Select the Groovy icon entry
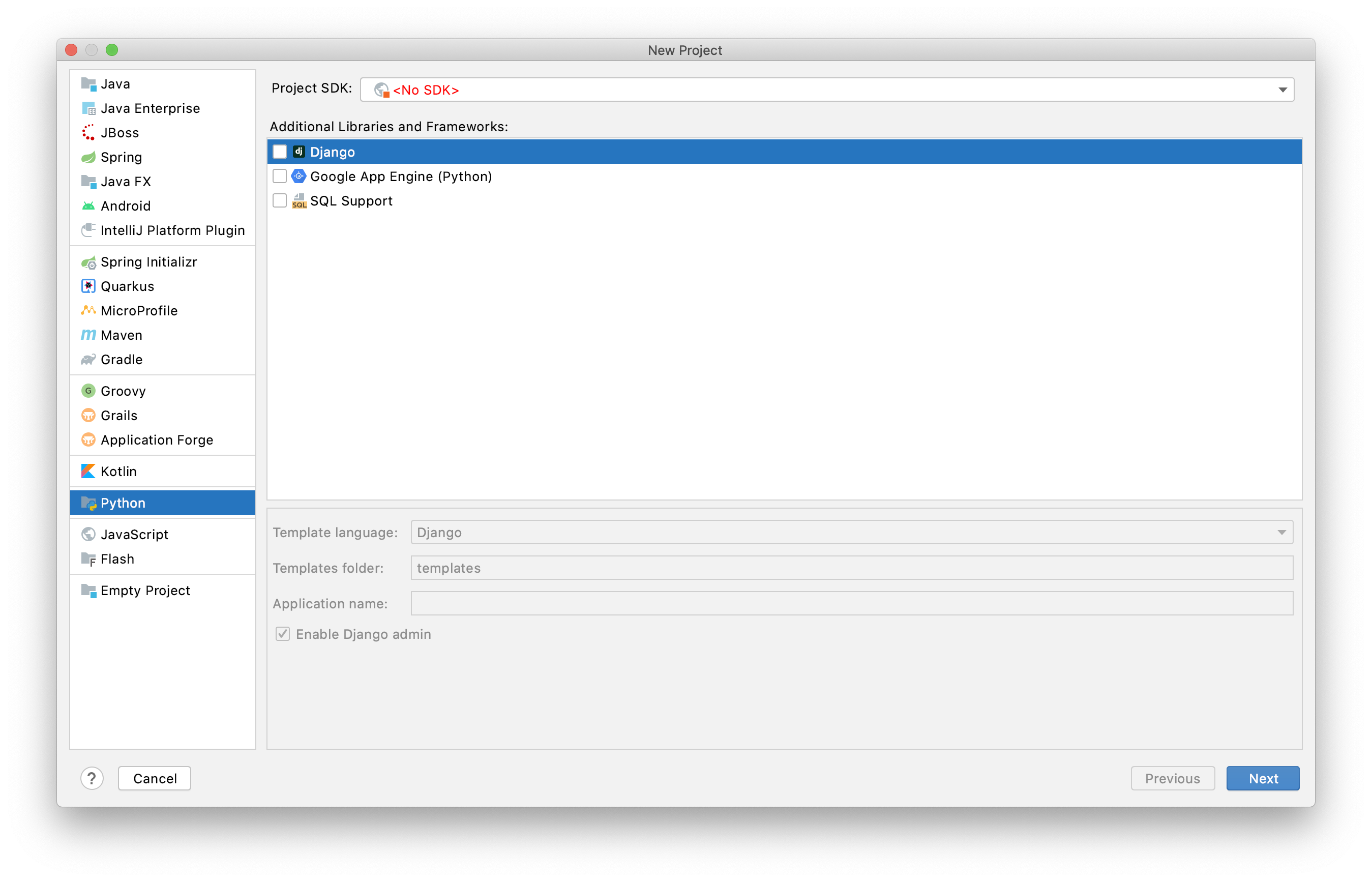Image resolution: width=1372 pixels, height=882 pixels. (x=88, y=391)
